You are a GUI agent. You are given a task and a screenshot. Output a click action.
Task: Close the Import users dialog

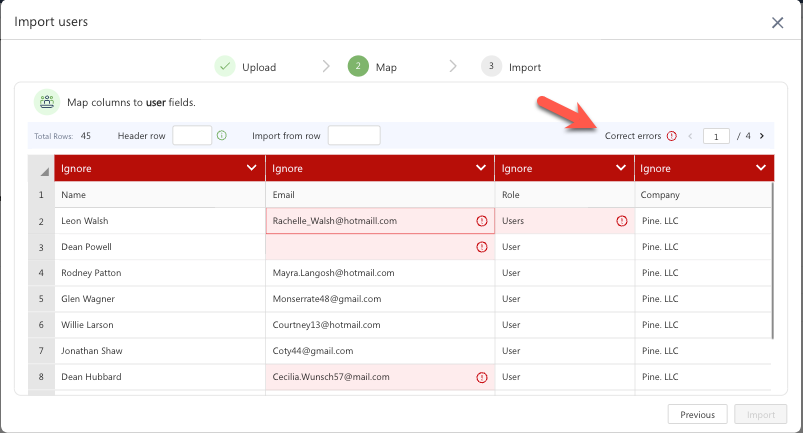click(x=777, y=22)
